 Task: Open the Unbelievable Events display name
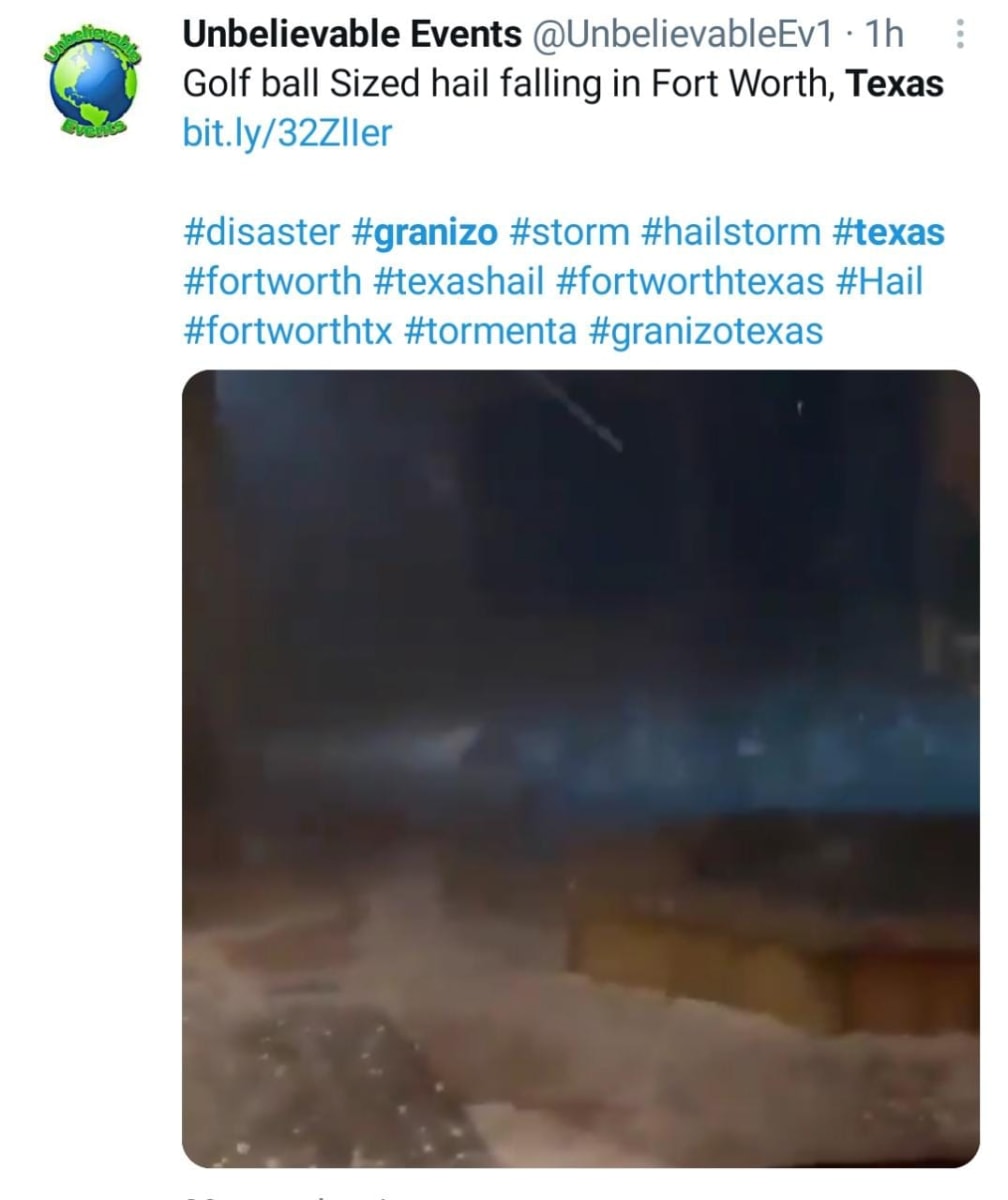click(352, 35)
